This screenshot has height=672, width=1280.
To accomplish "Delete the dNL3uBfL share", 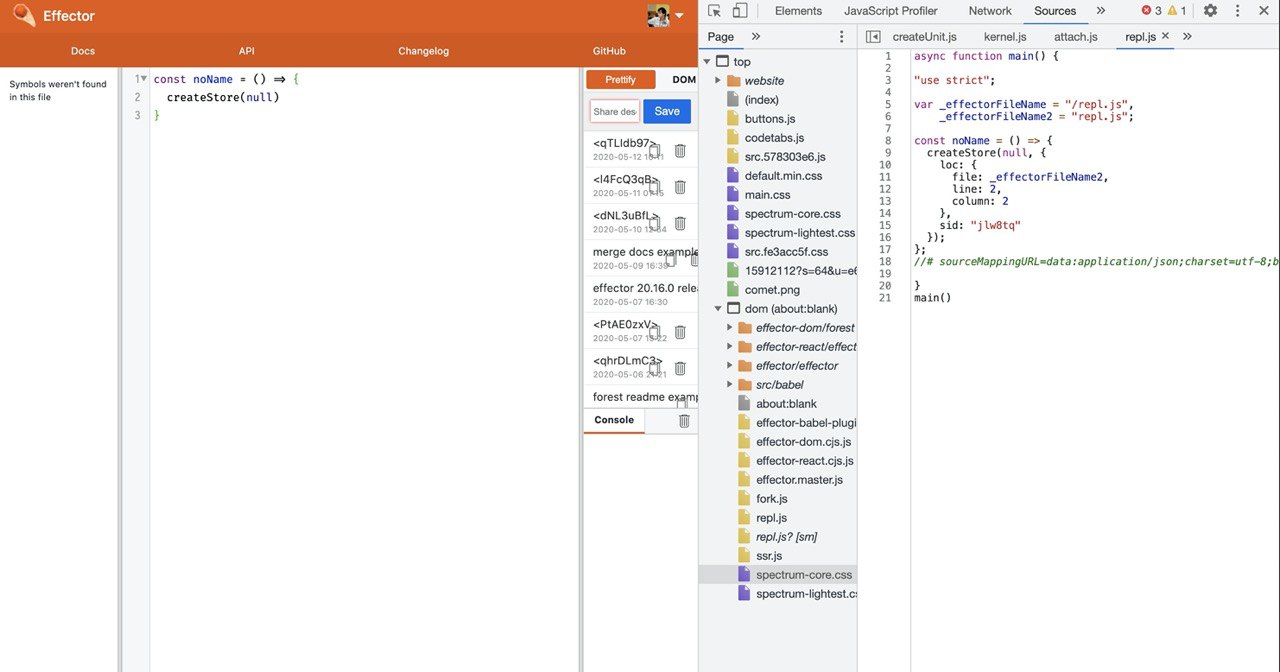I will click(x=680, y=223).
